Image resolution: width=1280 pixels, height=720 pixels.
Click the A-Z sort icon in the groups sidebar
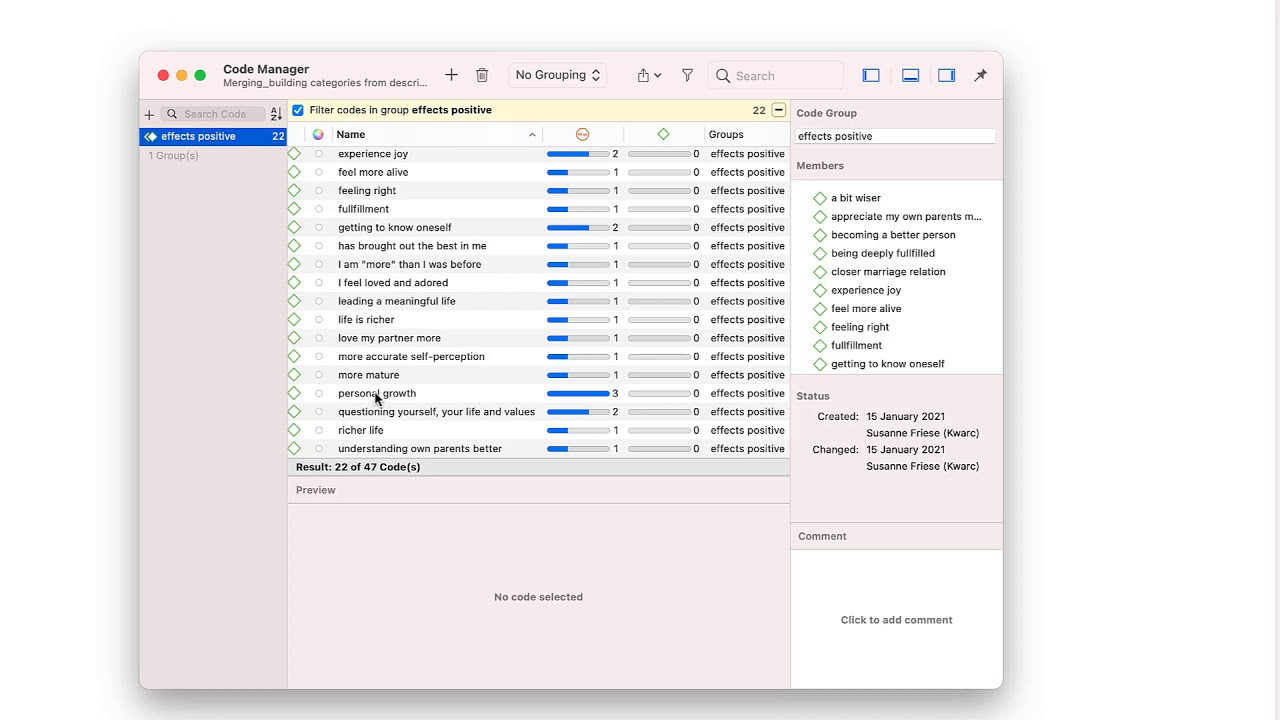[x=276, y=115]
